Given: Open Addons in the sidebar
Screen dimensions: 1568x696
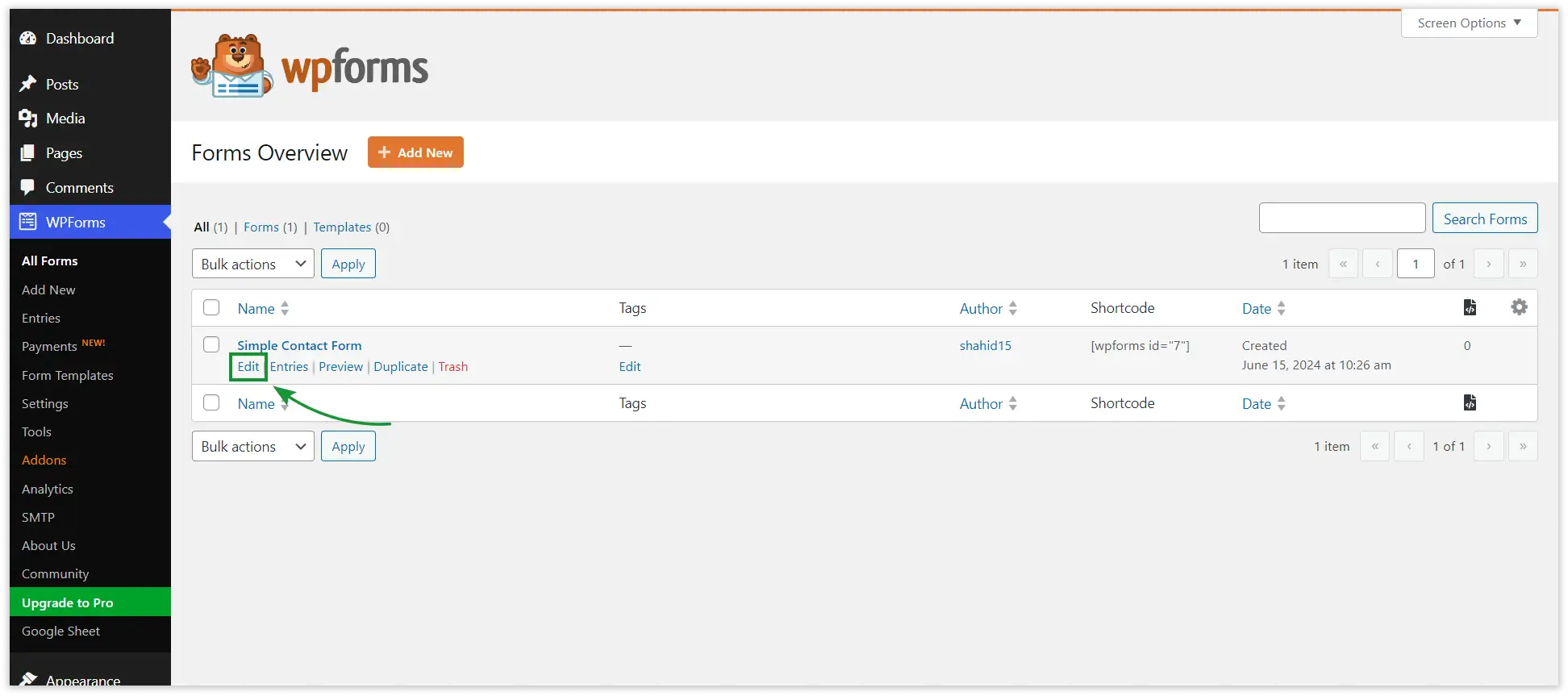Looking at the screenshot, I should [44, 460].
